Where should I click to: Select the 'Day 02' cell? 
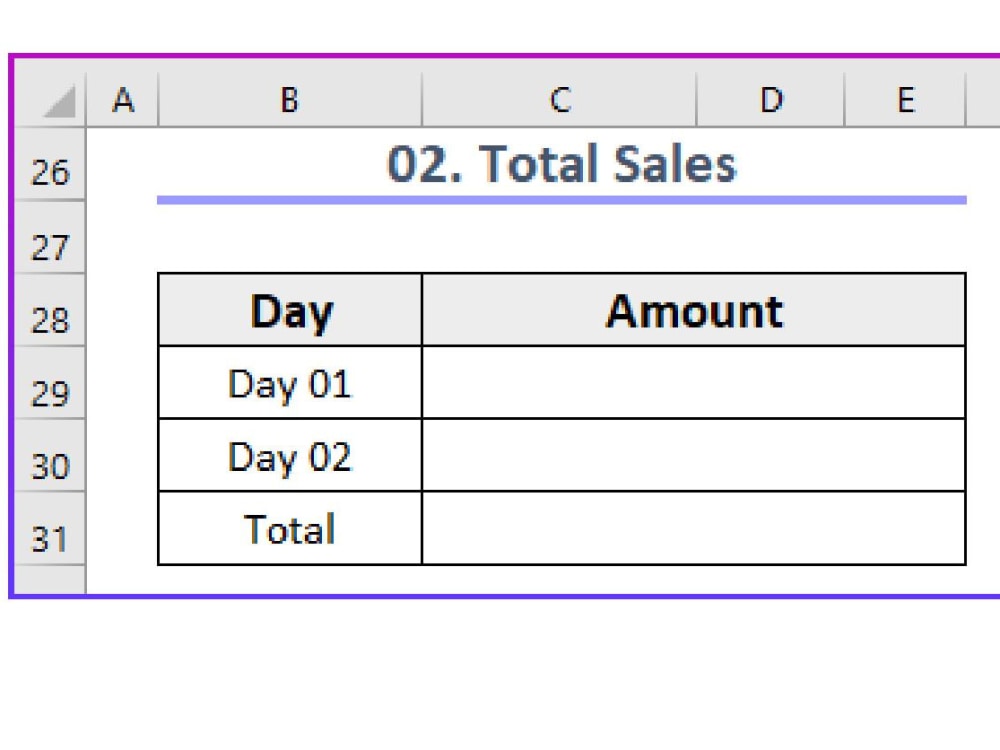point(290,455)
